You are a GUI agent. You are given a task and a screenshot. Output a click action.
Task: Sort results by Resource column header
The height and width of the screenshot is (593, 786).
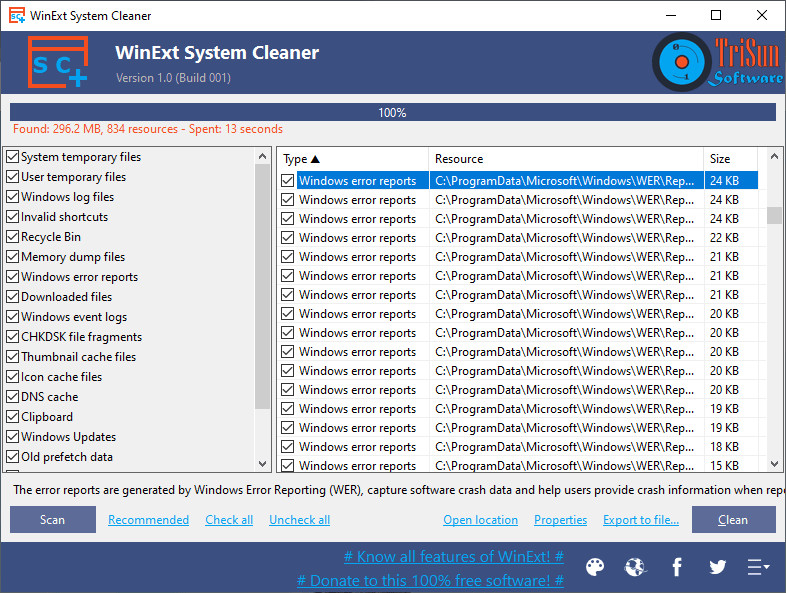[x=566, y=159]
